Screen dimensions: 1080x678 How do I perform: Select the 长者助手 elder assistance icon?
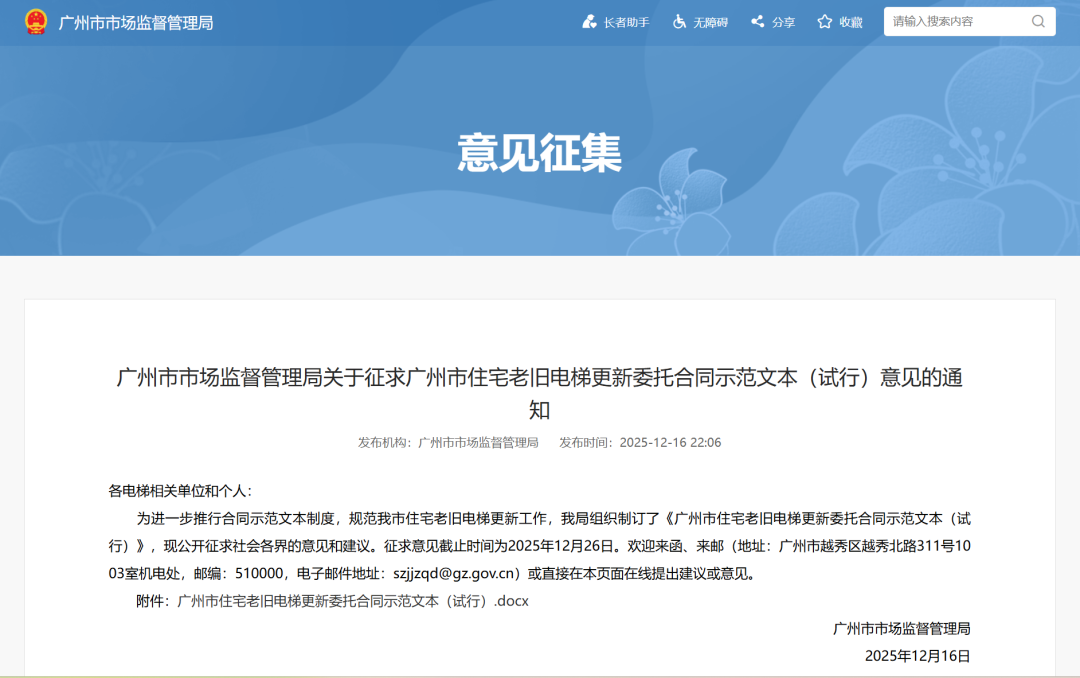click(x=588, y=20)
